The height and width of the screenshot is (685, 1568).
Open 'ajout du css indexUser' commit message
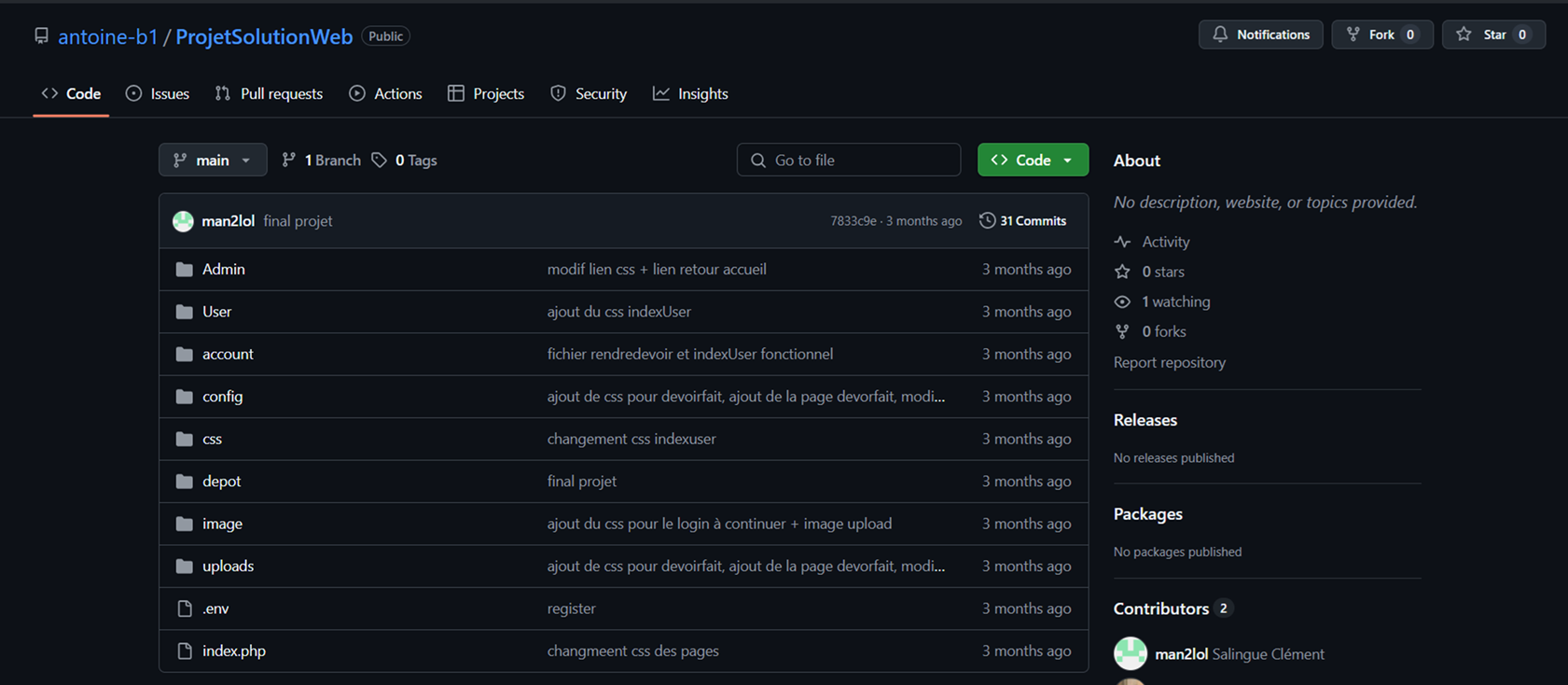point(619,312)
